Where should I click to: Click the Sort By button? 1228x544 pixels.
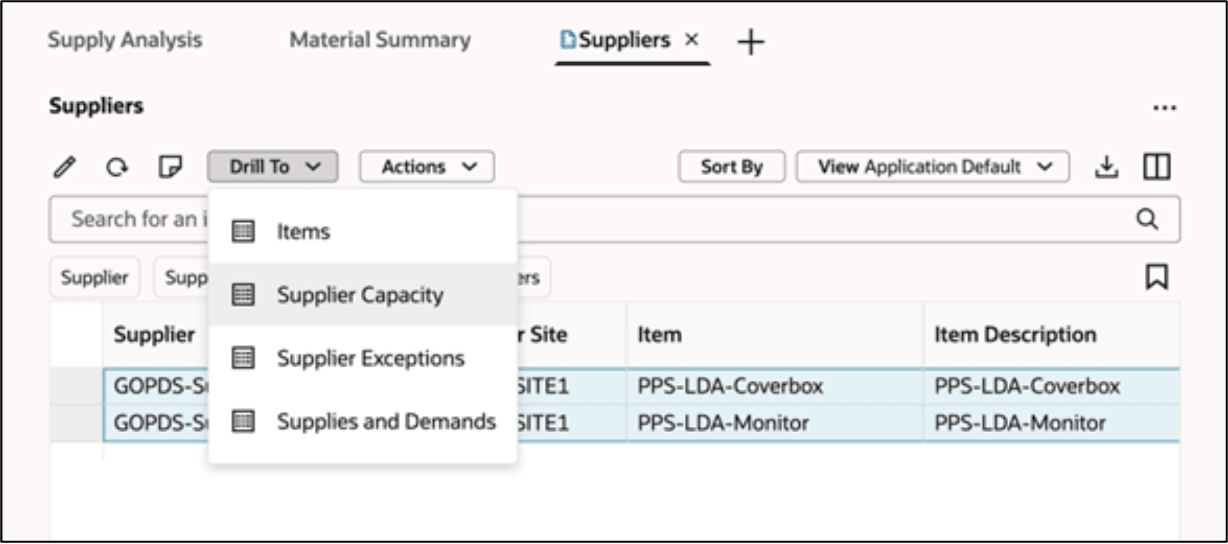[x=731, y=167]
